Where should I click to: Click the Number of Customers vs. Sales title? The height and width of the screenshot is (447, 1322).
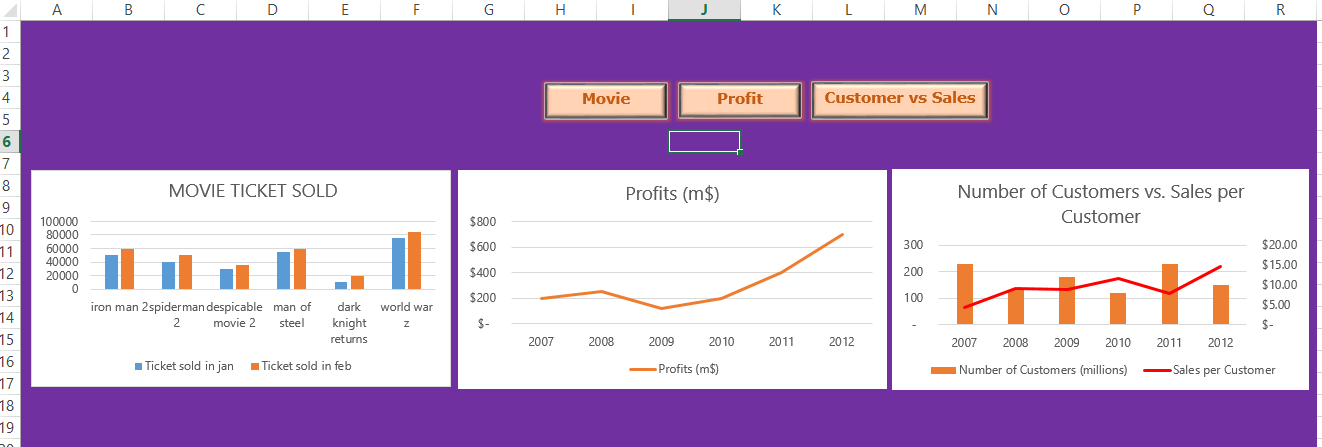1100,204
